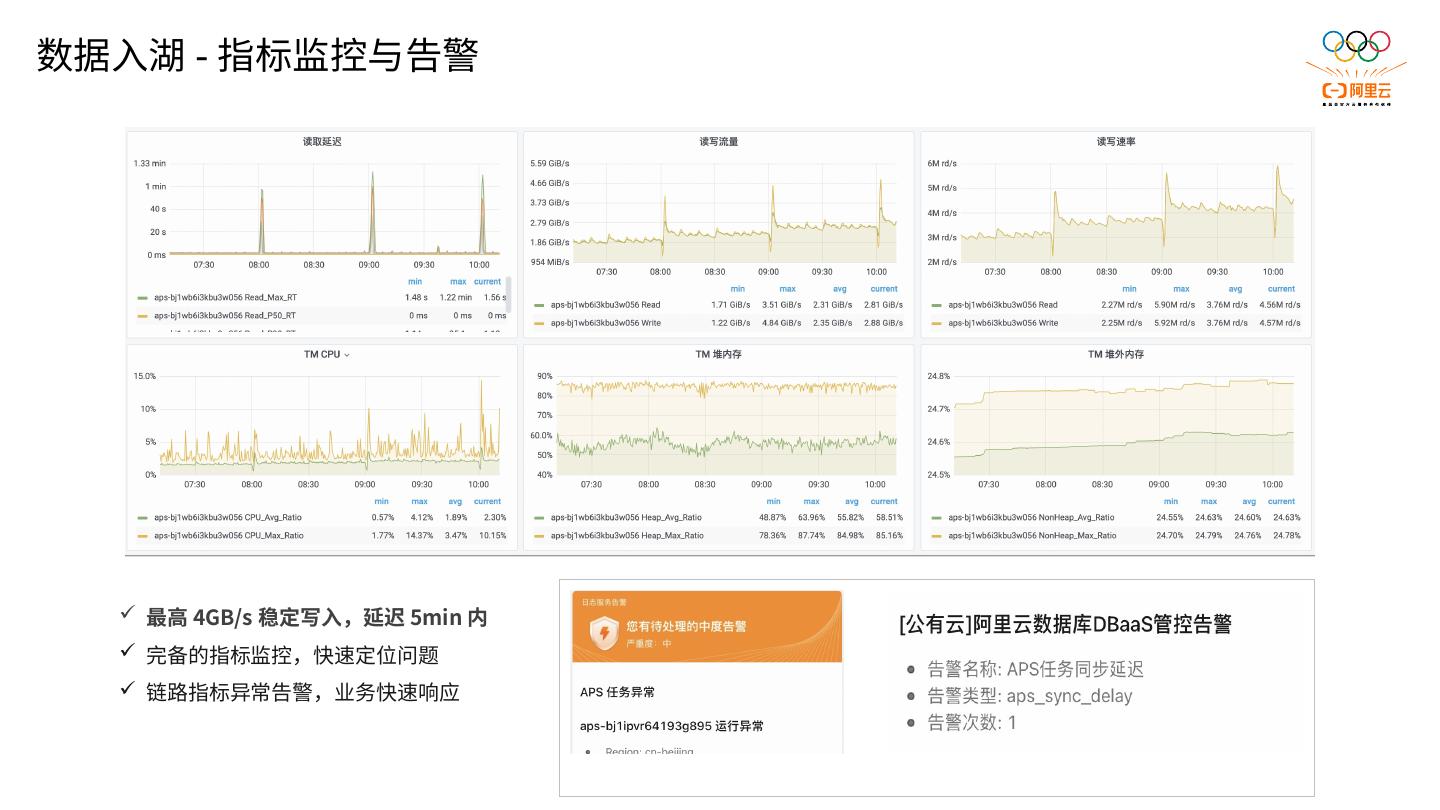The width and height of the screenshot is (1440, 810).
Task: Click the 您有待处理的中度告警 banner title
Action: point(686,626)
